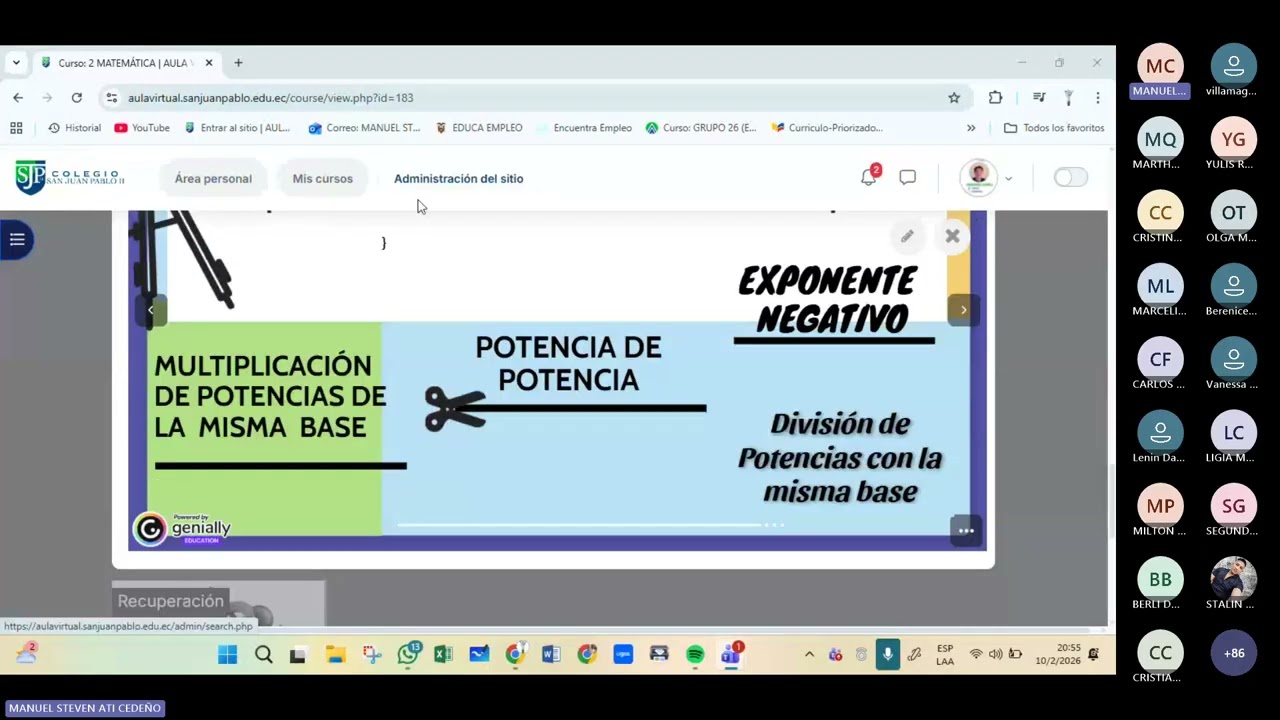Open Word from the taskbar
The height and width of the screenshot is (720, 1280).
(x=551, y=655)
